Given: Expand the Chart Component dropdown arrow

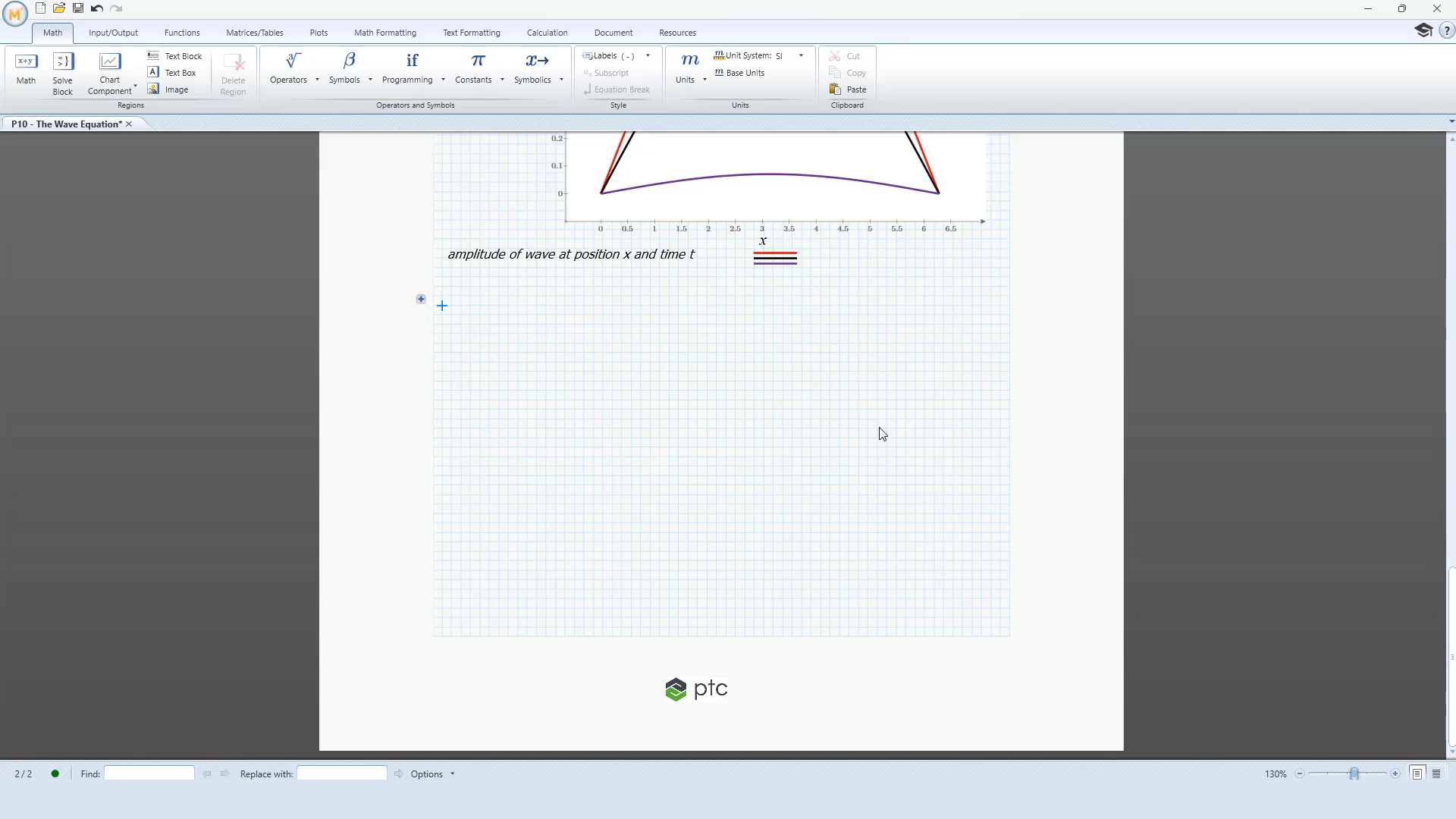Looking at the screenshot, I should pos(135,86).
